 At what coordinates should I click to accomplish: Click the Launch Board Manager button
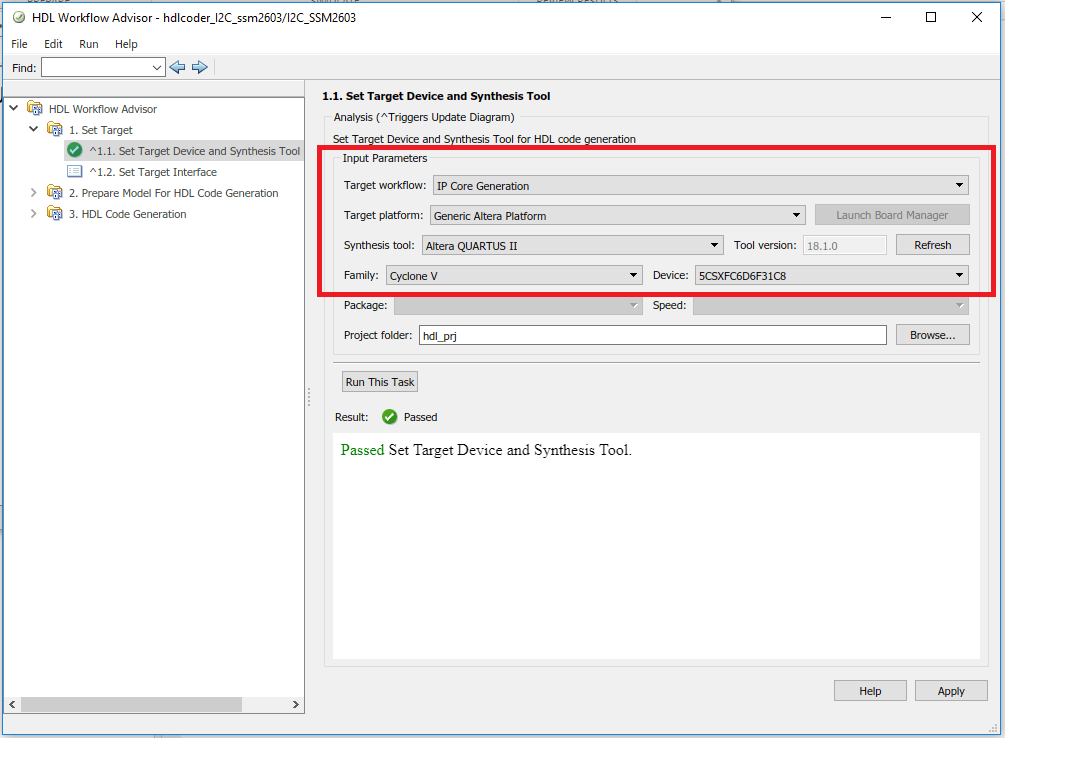tap(892, 215)
